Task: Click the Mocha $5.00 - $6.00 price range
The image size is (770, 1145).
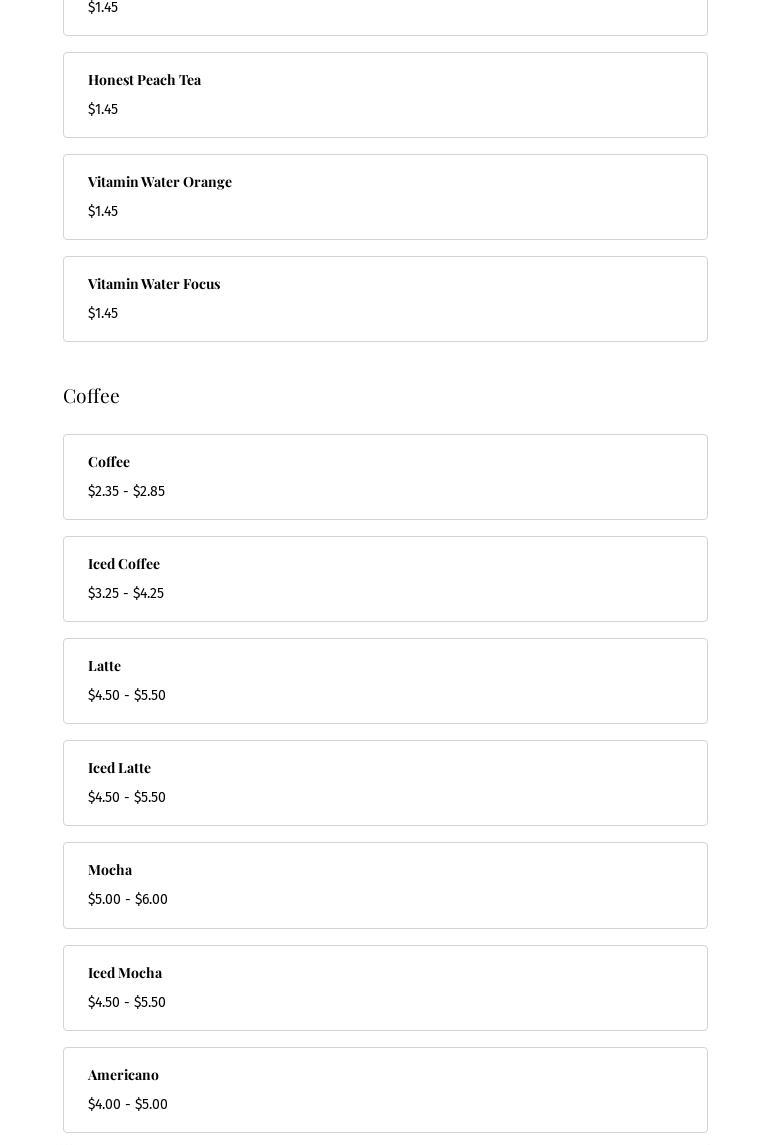Action: (128, 900)
